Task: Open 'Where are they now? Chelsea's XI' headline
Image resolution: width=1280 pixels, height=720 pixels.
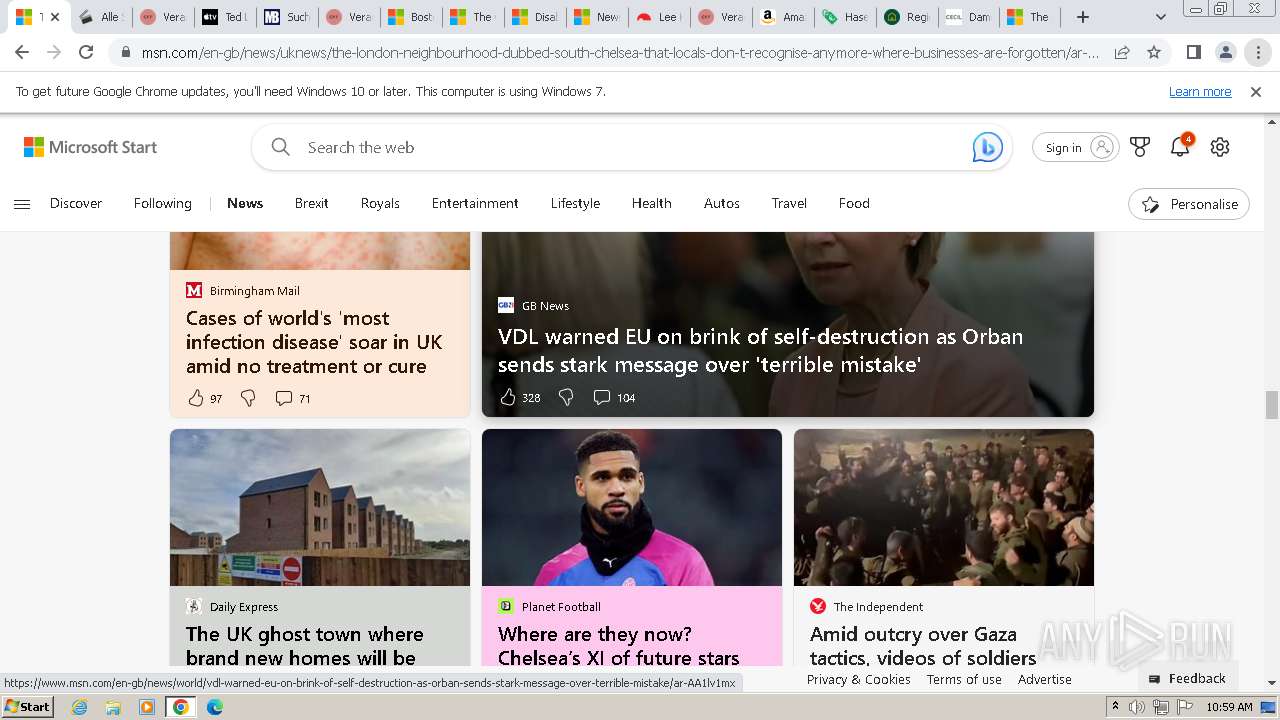Action: pos(619,646)
